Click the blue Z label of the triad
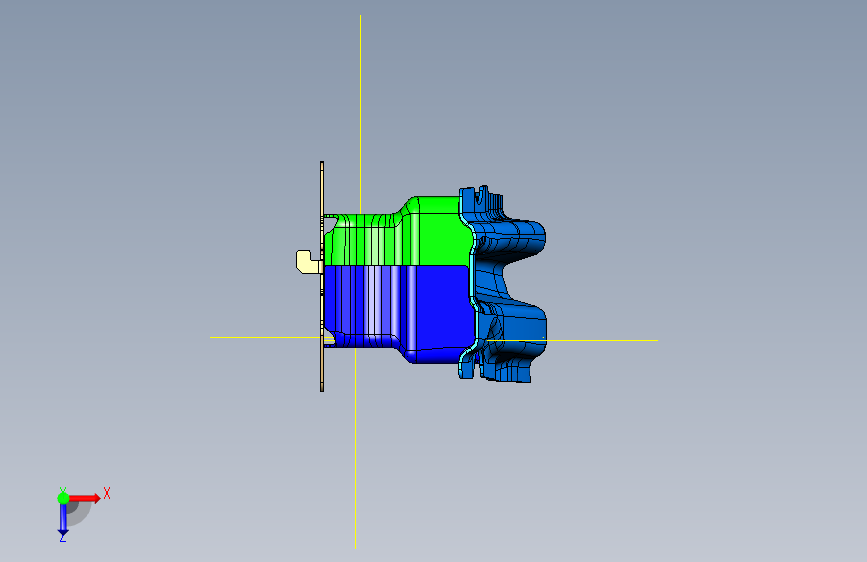The height and width of the screenshot is (562, 867). pos(63,537)
